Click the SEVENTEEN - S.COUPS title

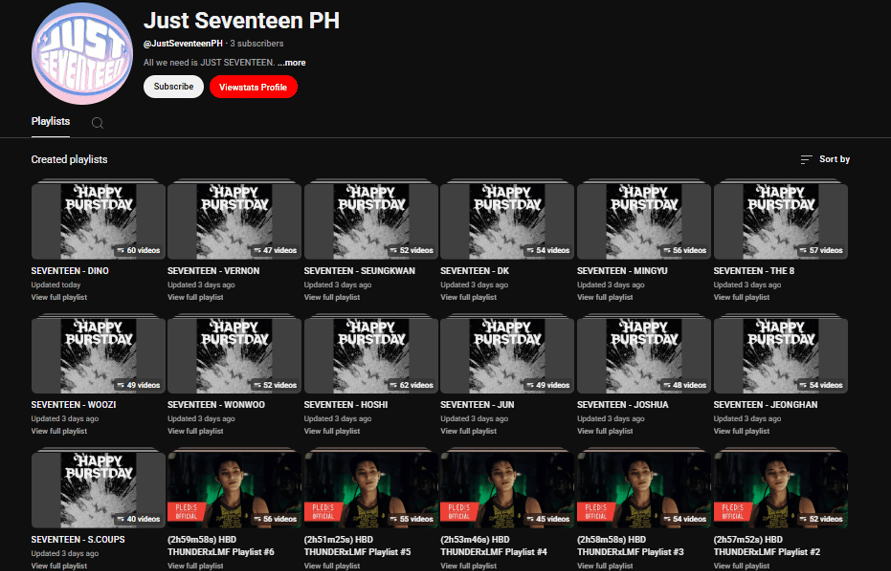pyautogui.click(x=78, y=540)
